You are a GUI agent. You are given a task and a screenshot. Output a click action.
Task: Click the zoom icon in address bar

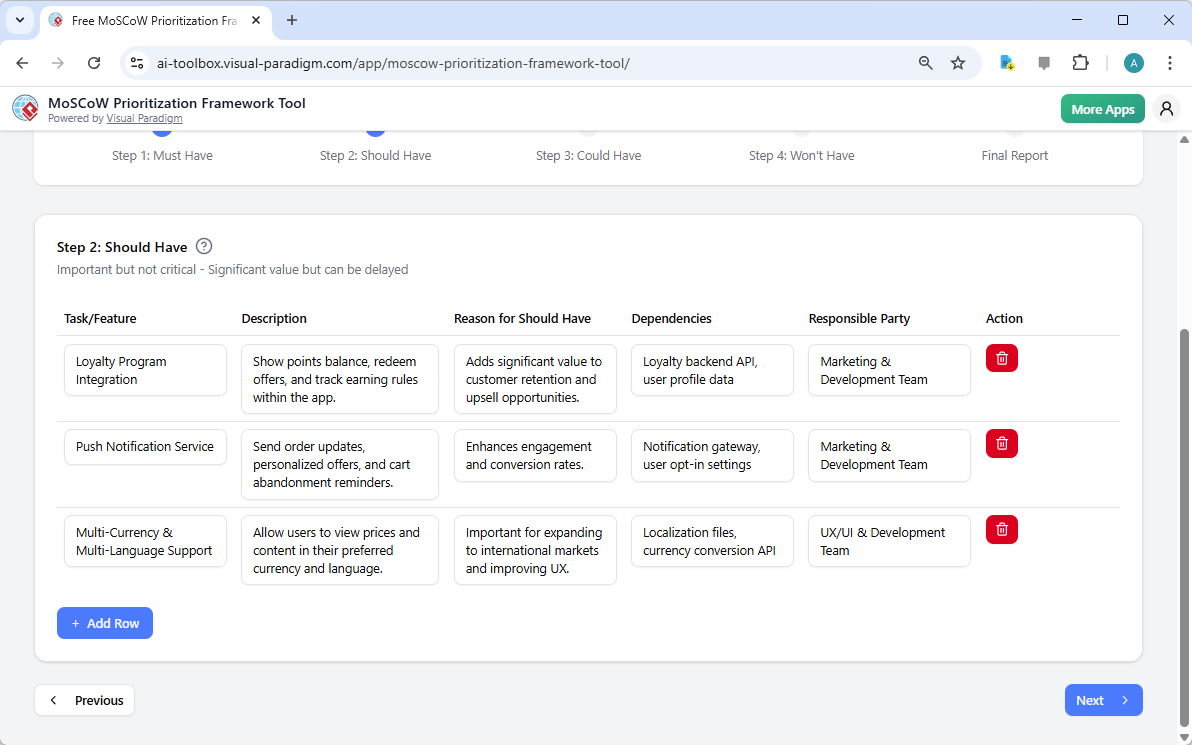point(925,62)
